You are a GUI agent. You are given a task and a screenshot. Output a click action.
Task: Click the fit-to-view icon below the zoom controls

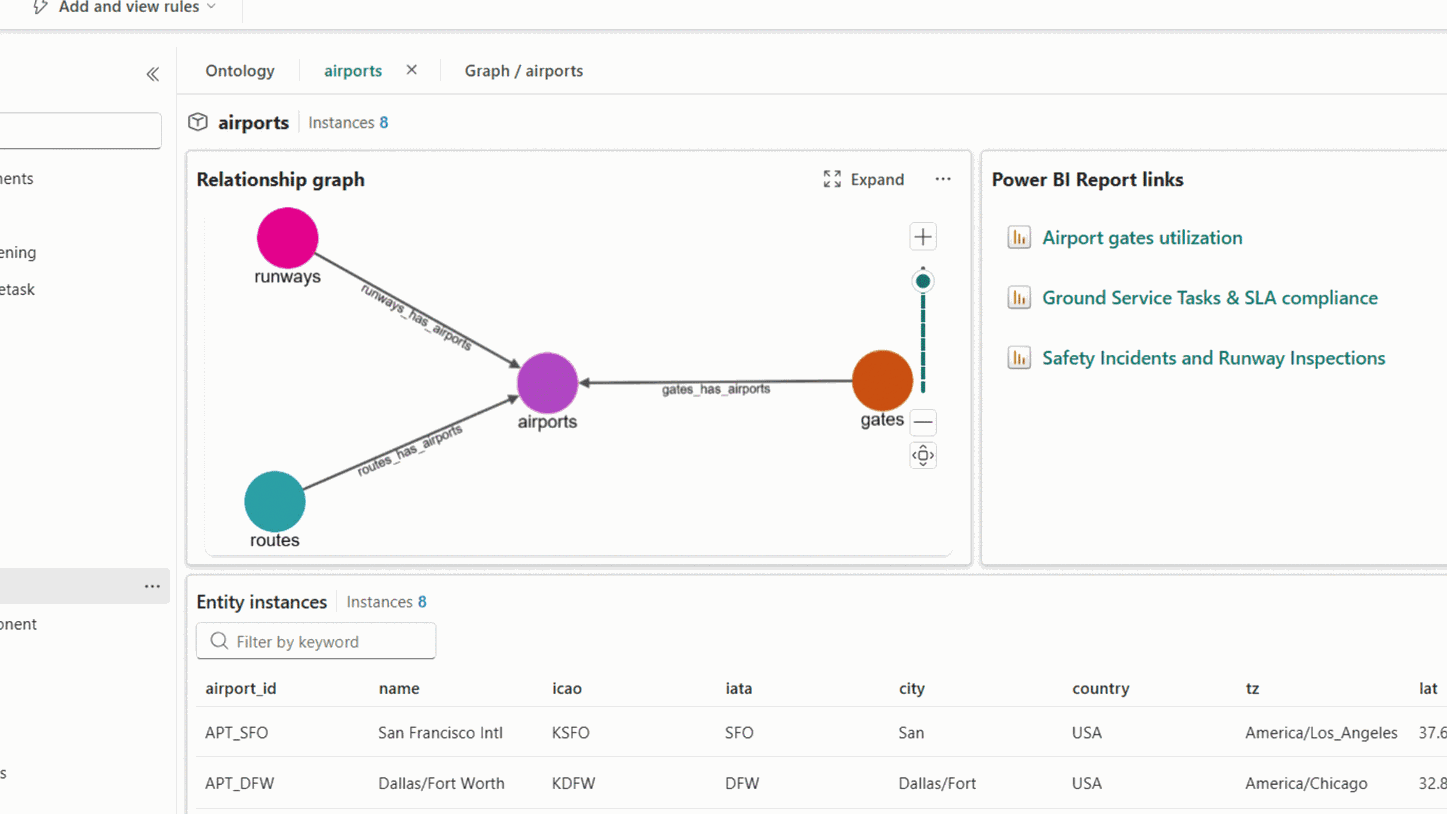[922, 455]
